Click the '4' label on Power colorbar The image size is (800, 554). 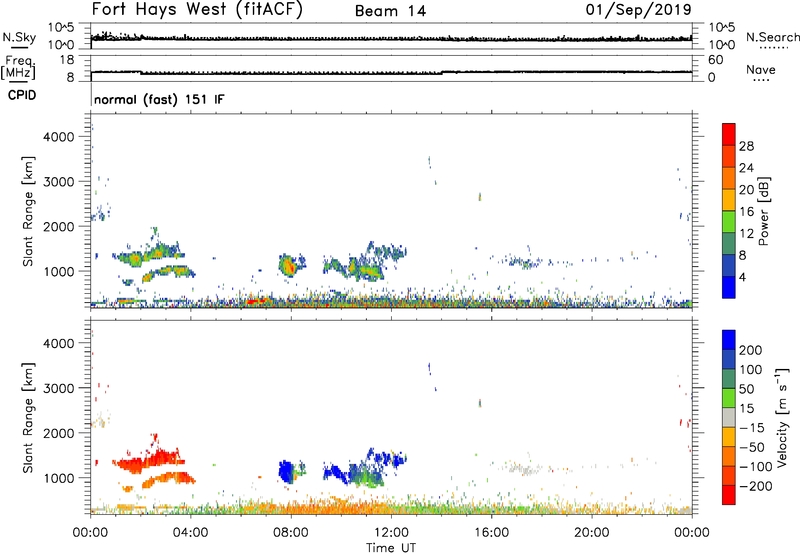pyautogui.click(x=742, y=277)
